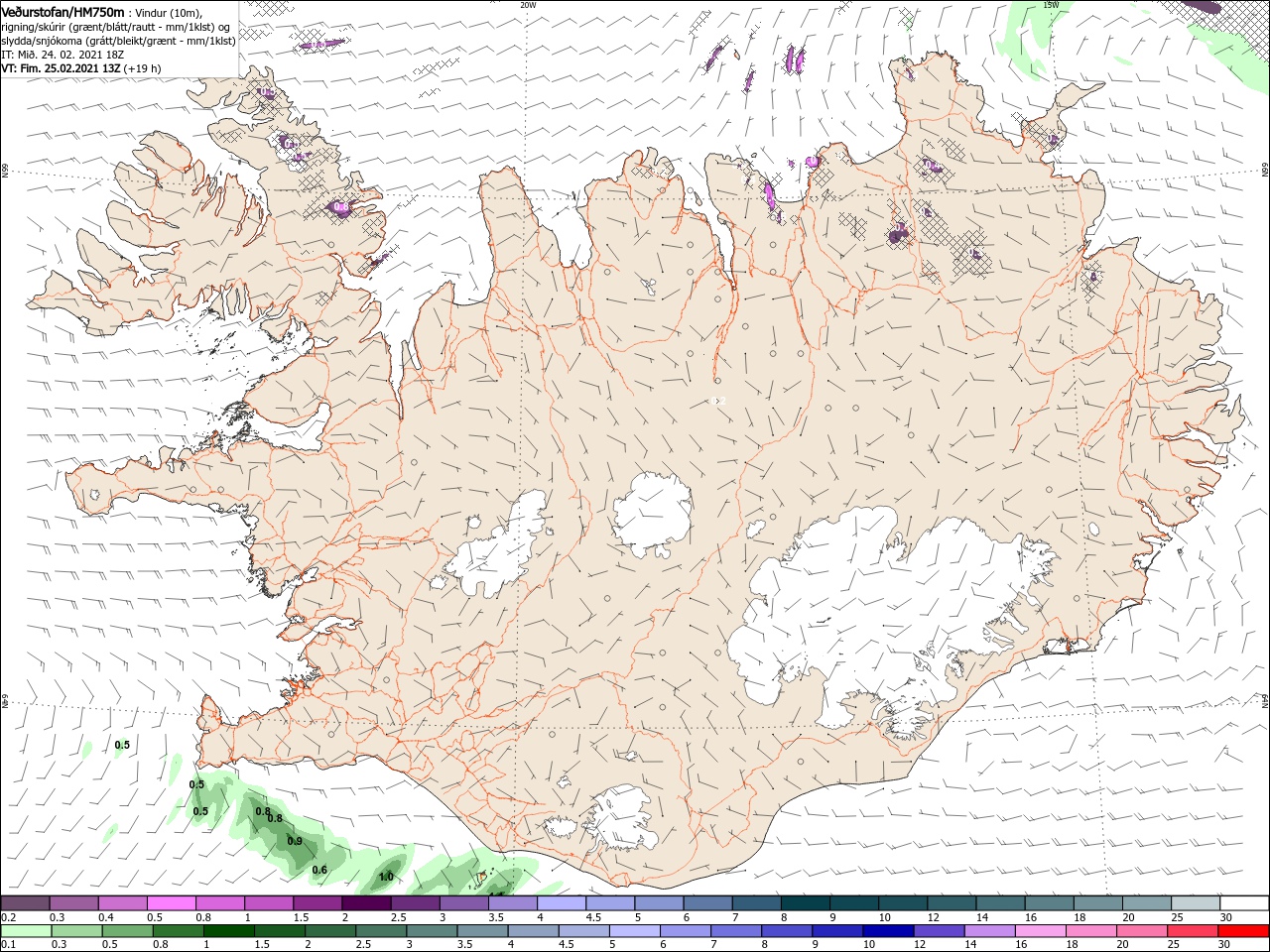Click the 20W longitude label
Screen dimensions: 1270x952
(528, 5)
